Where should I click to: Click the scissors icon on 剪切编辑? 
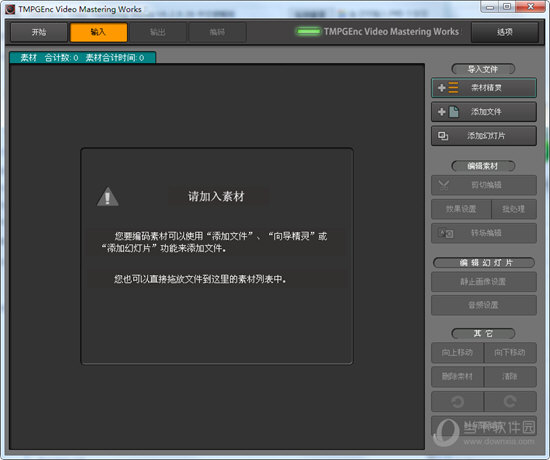click(444, 185)
